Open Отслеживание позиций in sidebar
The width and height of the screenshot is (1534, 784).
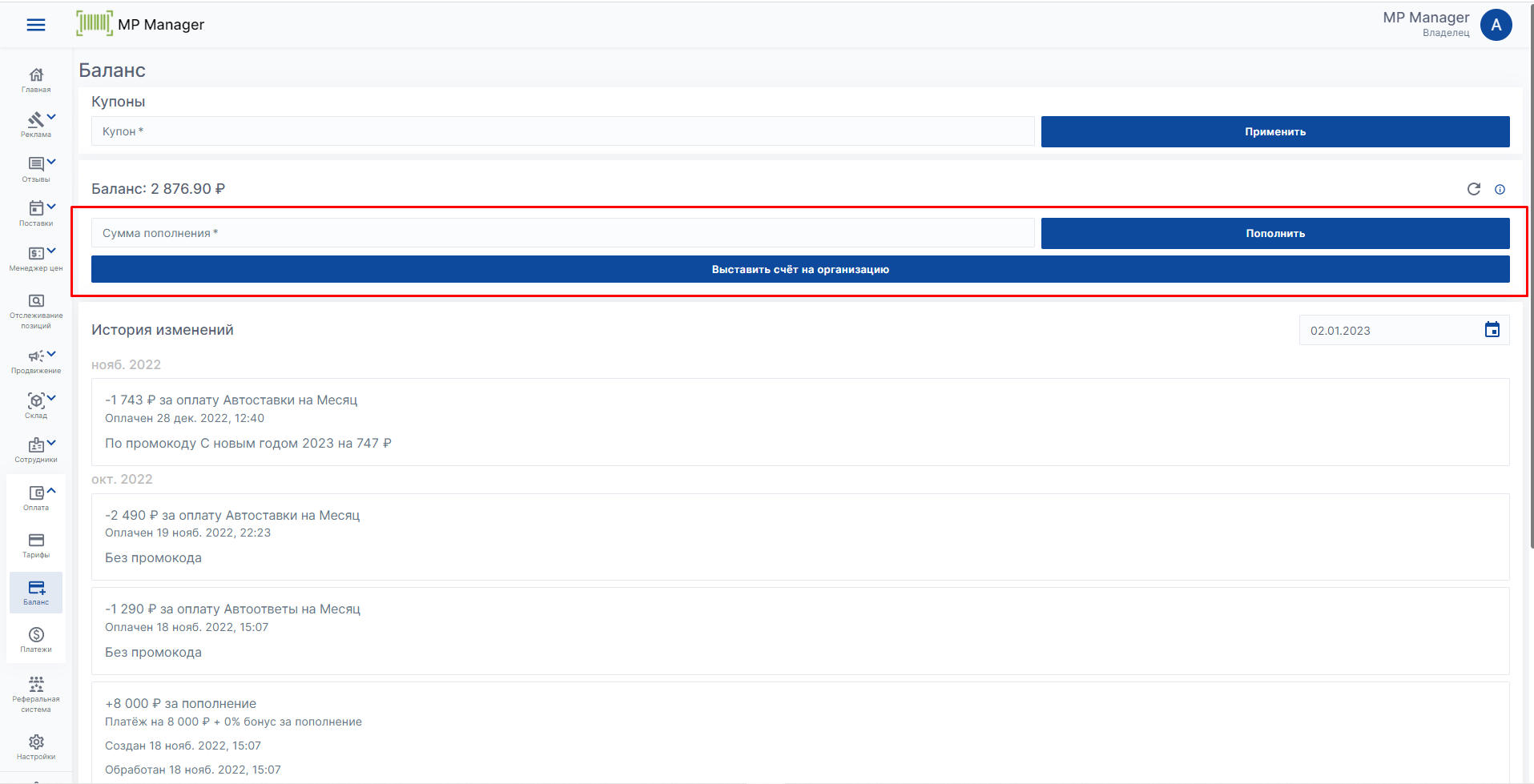pyautogui.click(x=36, y=309)
